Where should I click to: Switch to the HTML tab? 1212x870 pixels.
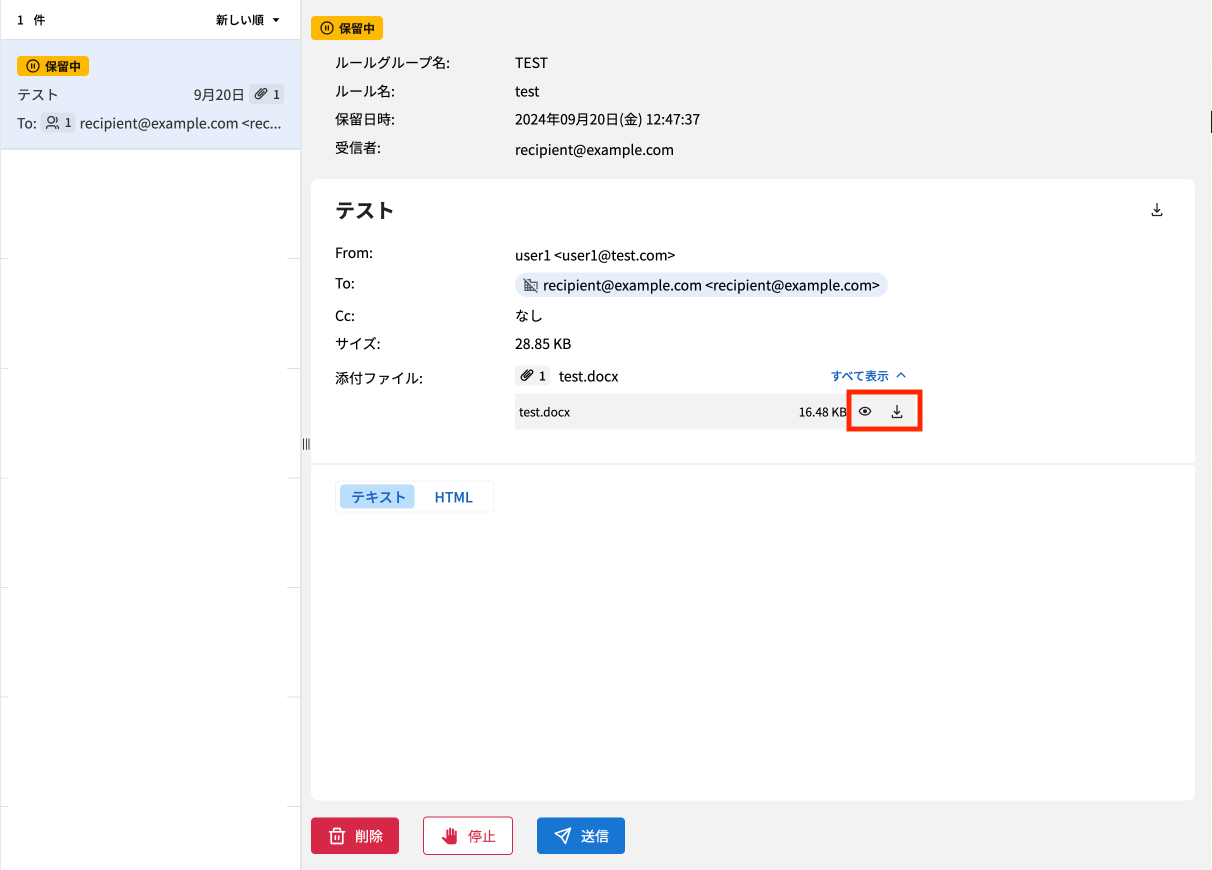[453, 497]
